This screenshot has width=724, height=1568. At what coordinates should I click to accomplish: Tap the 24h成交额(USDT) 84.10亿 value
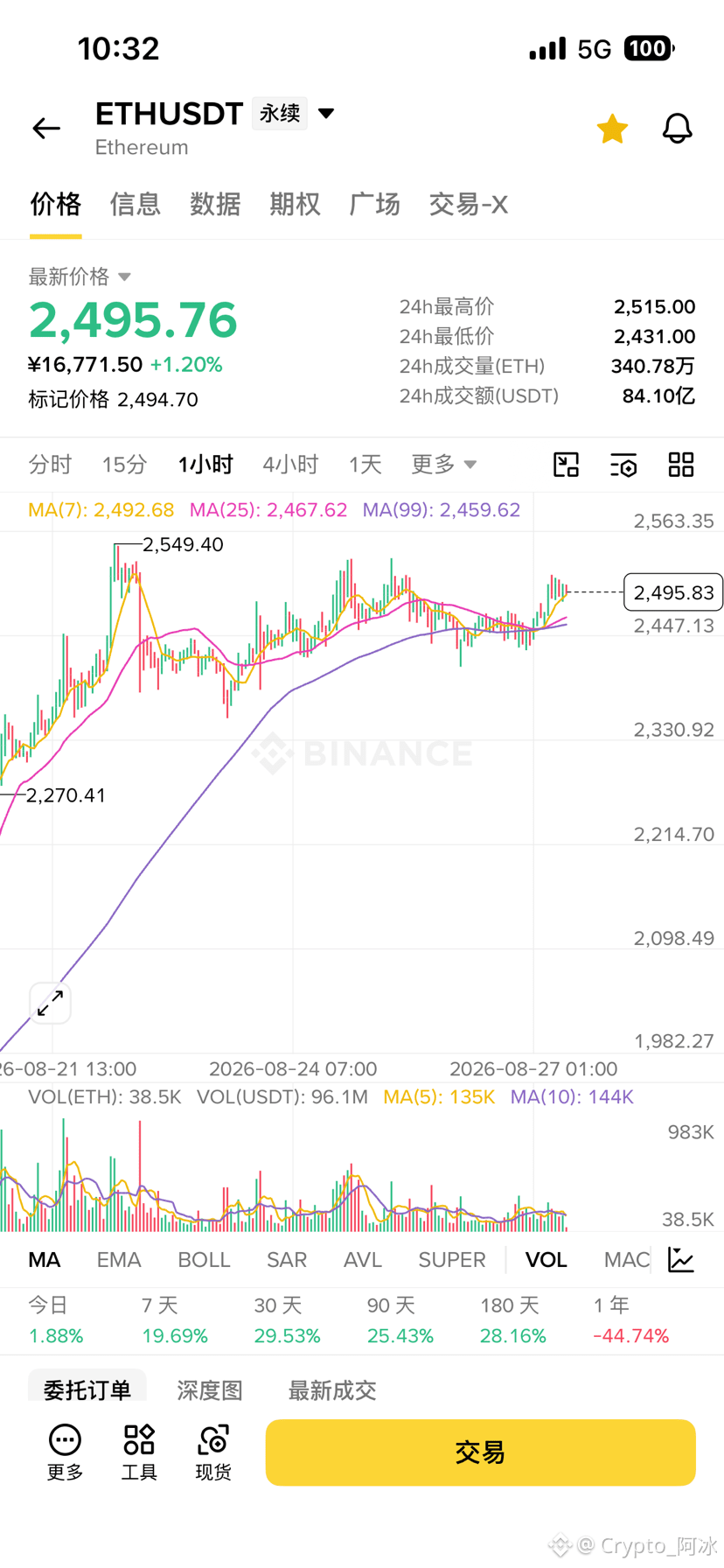tap(659, 396)
